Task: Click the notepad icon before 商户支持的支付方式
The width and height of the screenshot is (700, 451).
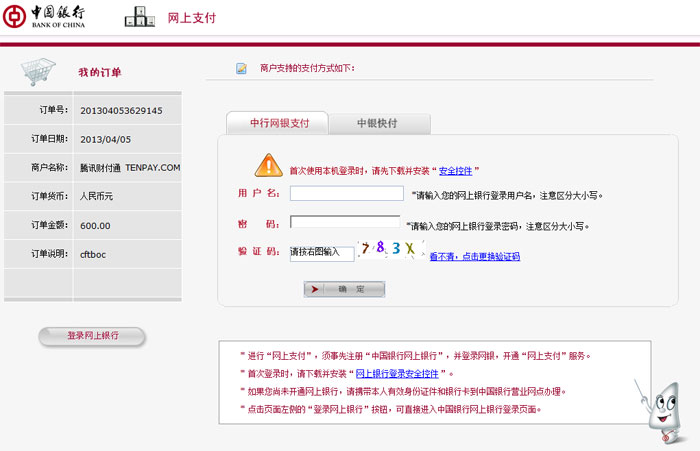Action: pyautogui.click(x=241, y=69)
